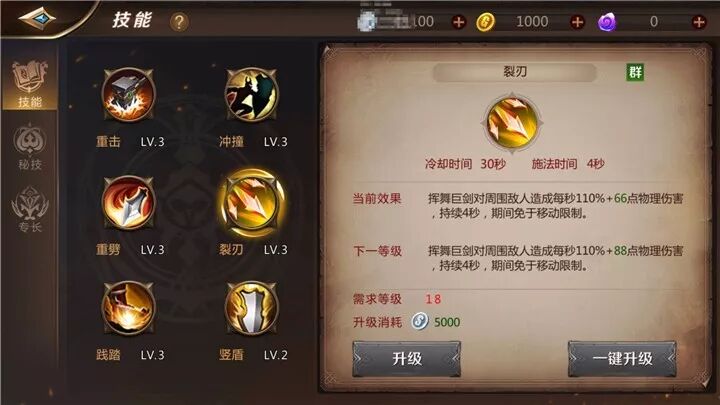Screen dimensions: 720x405
Task: Select the 冲撞 skill icon
Action: 251,95
